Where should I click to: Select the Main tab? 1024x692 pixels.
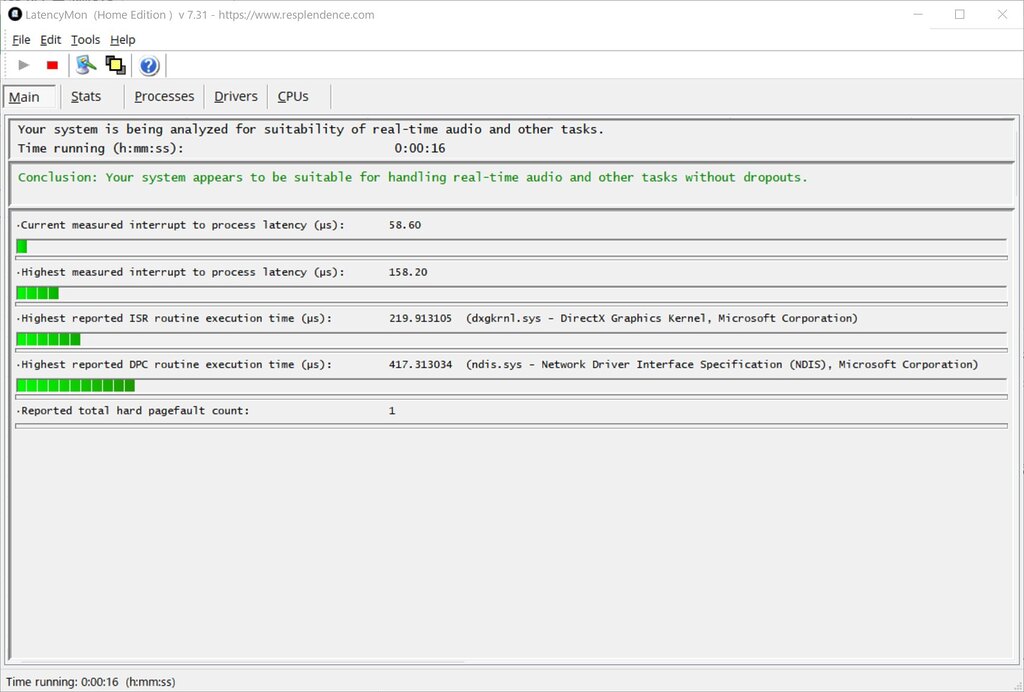click(x=25, y=97)
